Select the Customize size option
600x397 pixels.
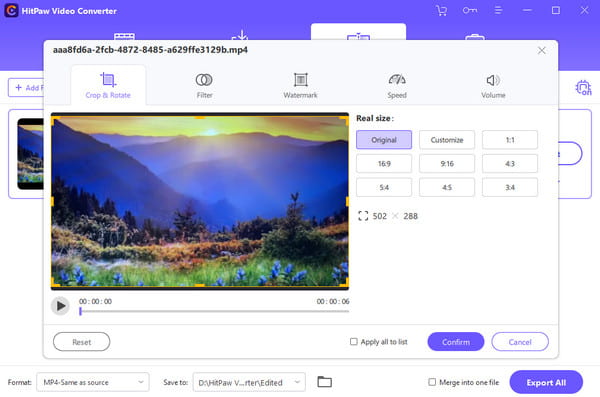pyautogui.click(x=447, y=140)
